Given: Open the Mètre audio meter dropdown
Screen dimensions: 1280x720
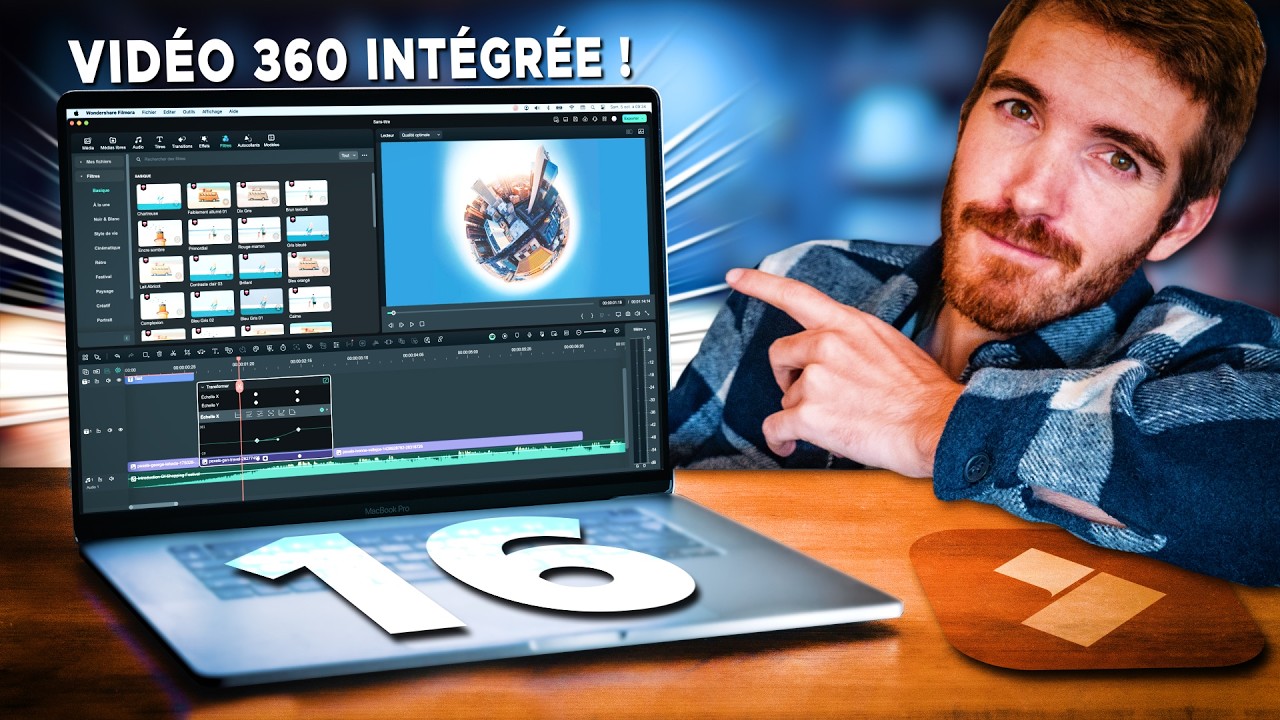Looking at the screenshot, I should tap(640, 328).
